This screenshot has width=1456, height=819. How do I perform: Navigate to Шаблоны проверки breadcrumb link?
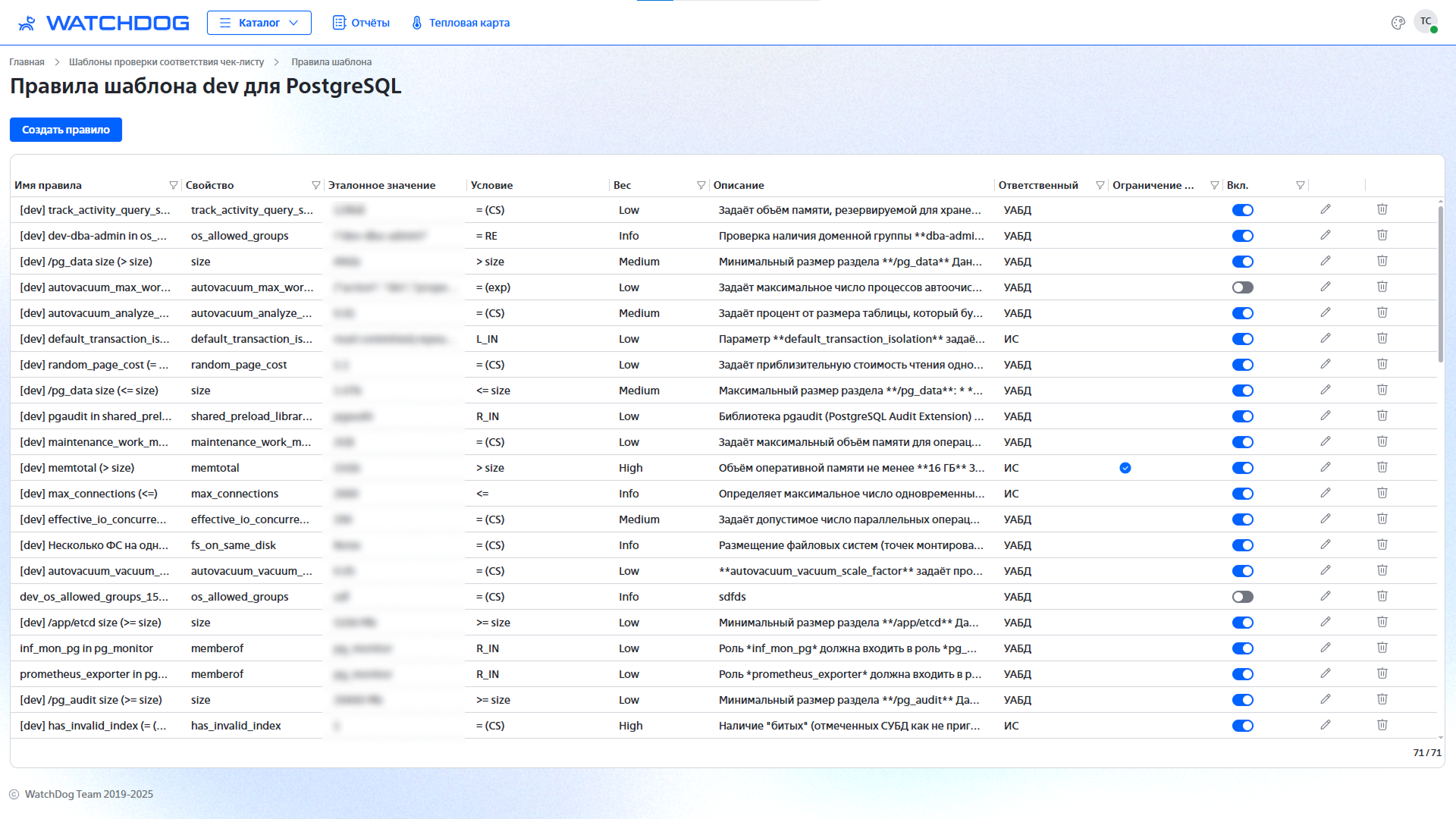pos(166,62)
